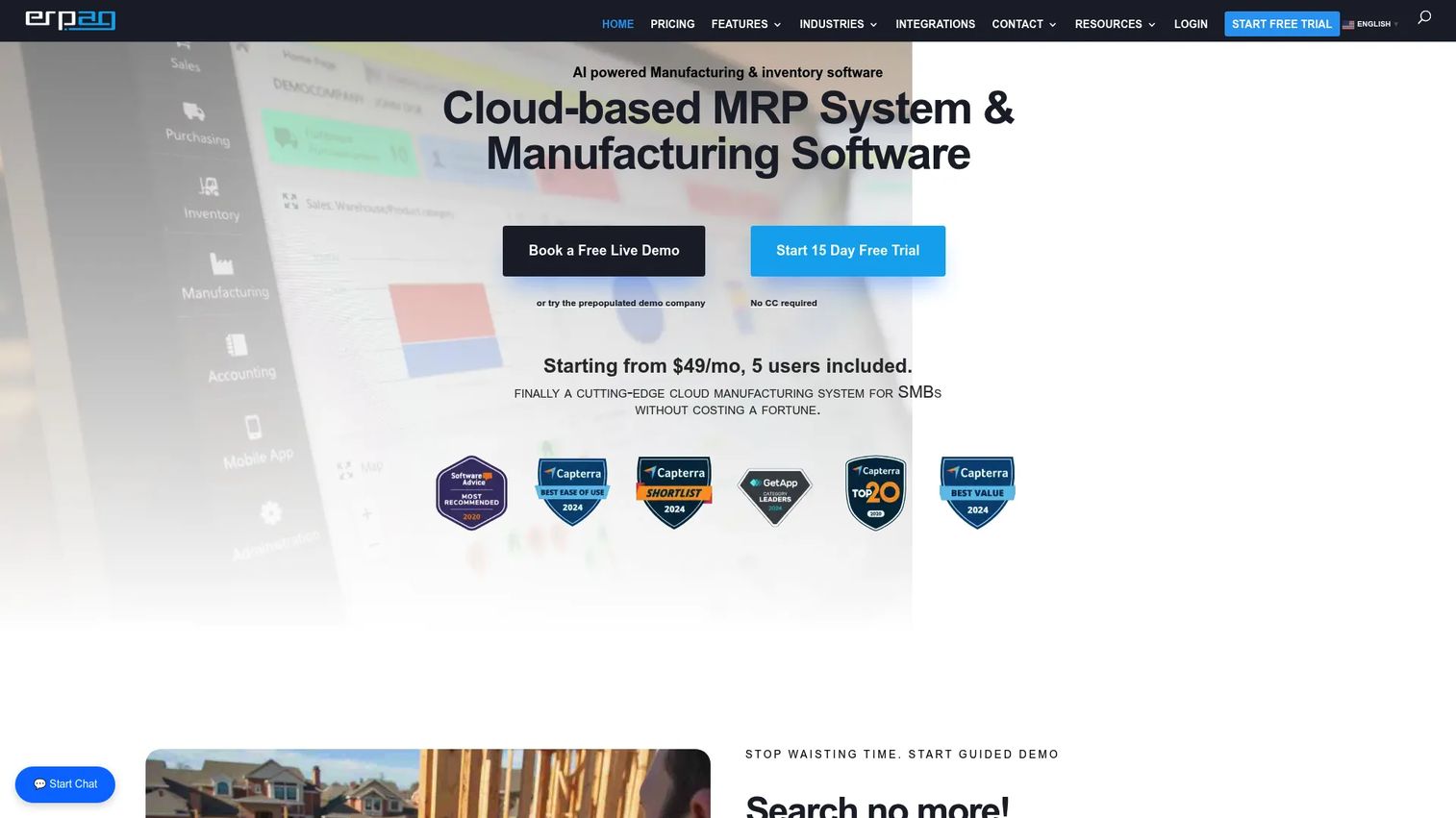Book a Free Live Demo
This screenshot has width=1456, height=818.
(604, 251)
